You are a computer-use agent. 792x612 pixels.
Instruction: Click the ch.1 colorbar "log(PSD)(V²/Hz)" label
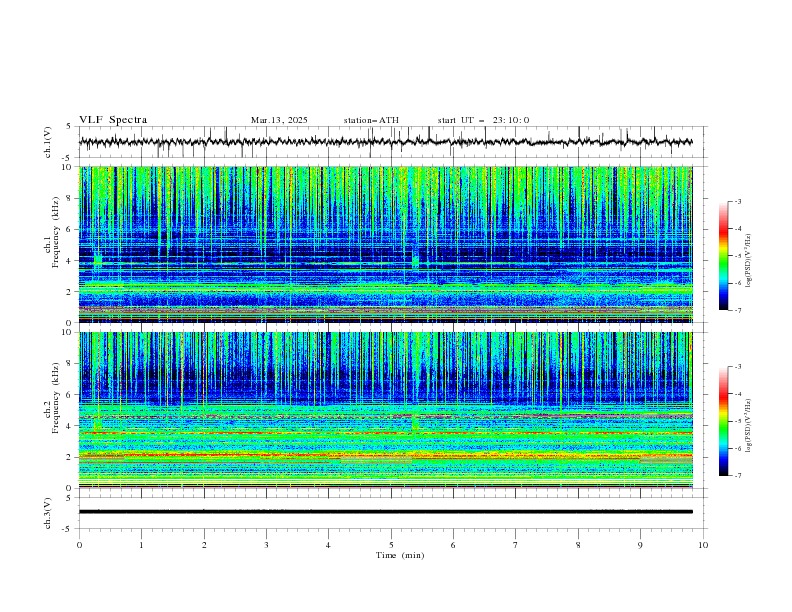point(748,261)
